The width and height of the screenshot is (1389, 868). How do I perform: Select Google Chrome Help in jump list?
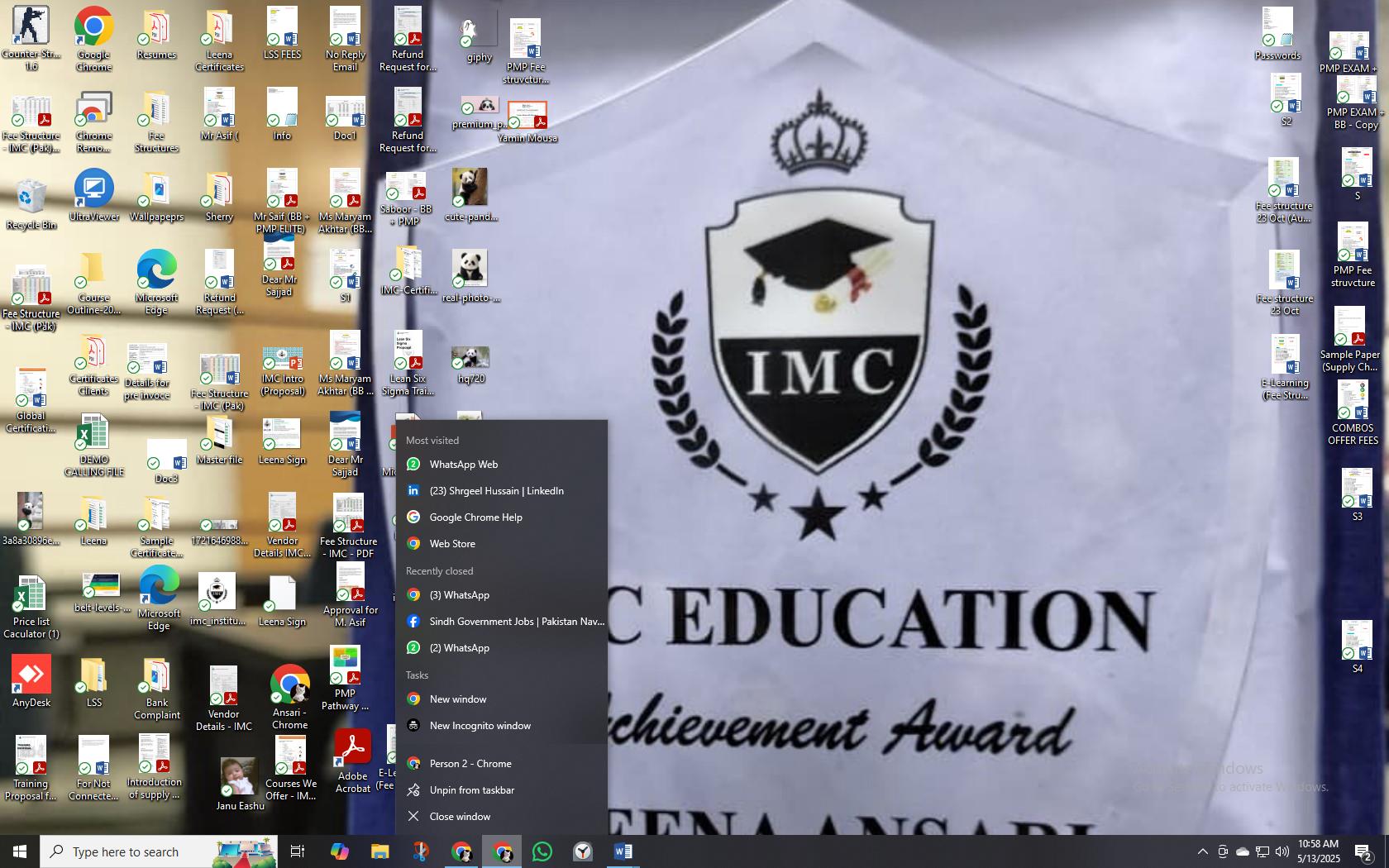click(x=502, y=517)
